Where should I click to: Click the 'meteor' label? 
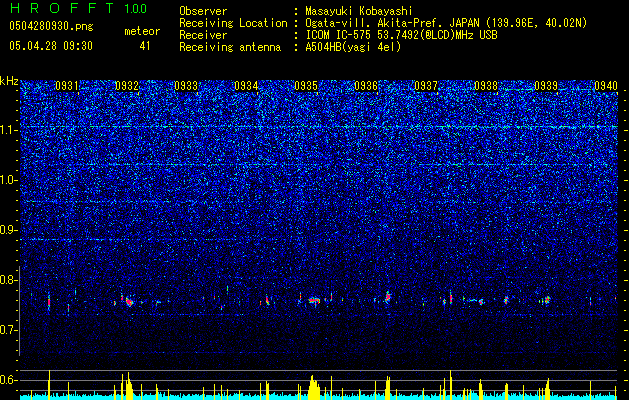(142, 31)
